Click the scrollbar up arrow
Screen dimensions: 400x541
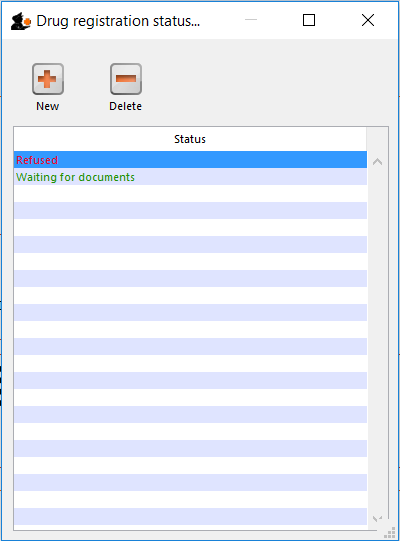tap(377, 161)
